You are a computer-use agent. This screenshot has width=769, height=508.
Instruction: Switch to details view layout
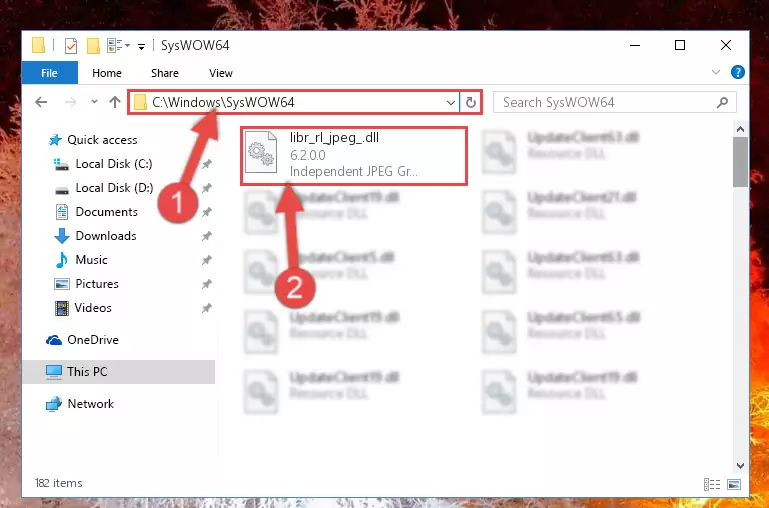click(x=712, y=484)
